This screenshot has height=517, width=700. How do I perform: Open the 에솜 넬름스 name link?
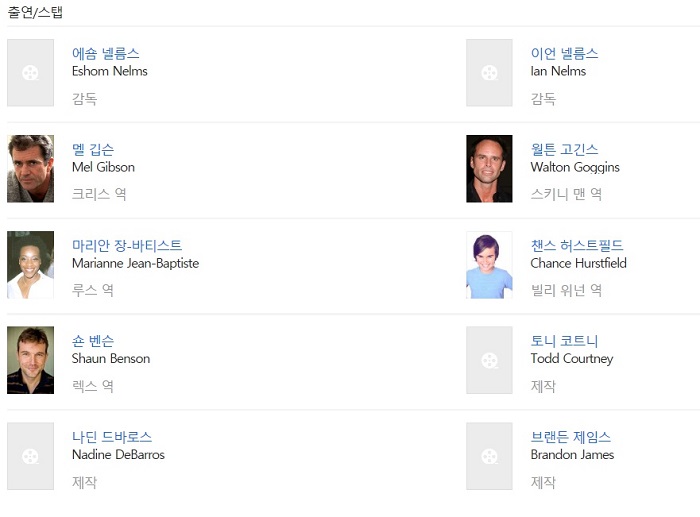click(x=105, y=54)
